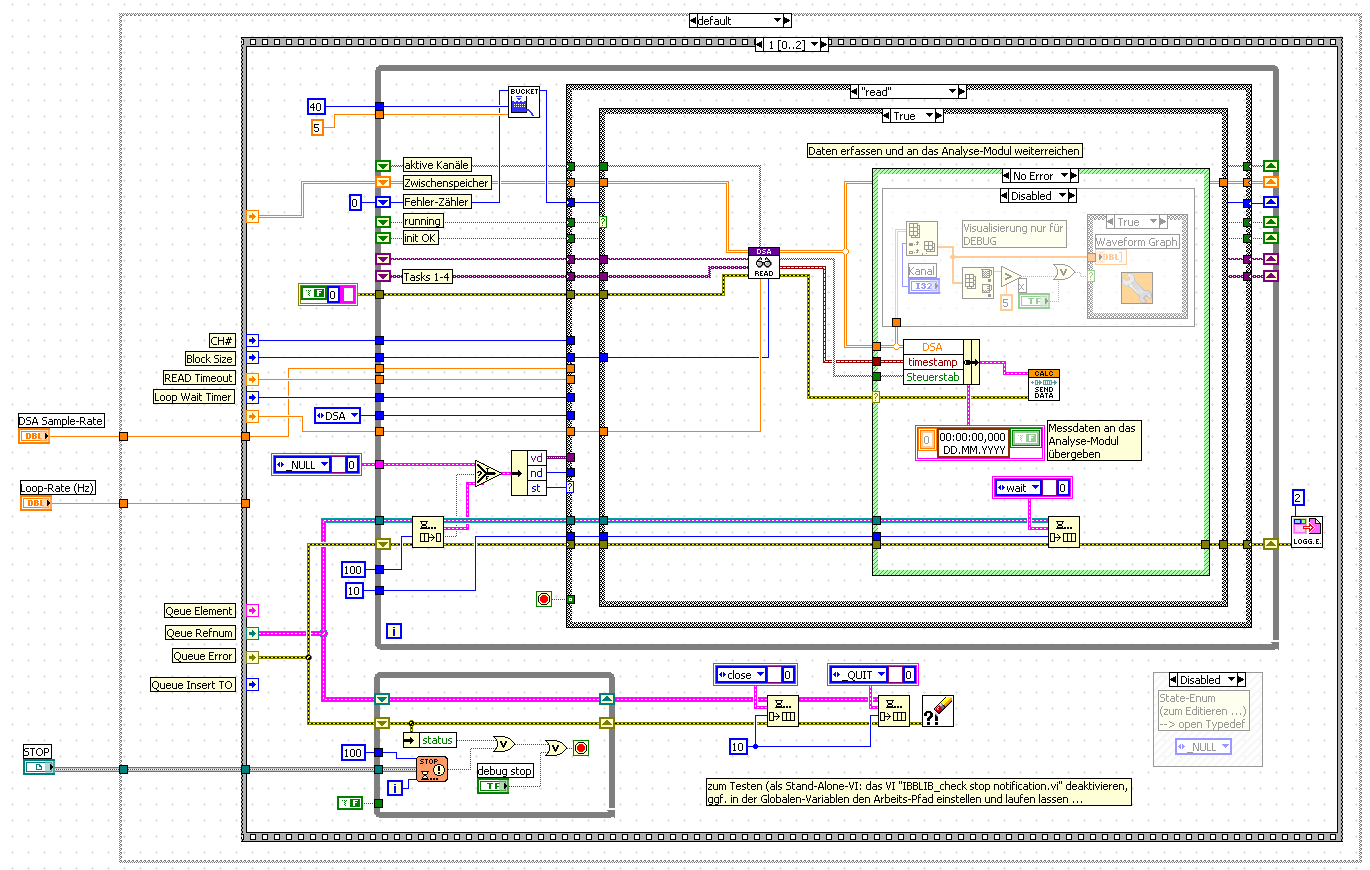Select the terminal next to READ Timeout
1370x870 pixels.
253,378
